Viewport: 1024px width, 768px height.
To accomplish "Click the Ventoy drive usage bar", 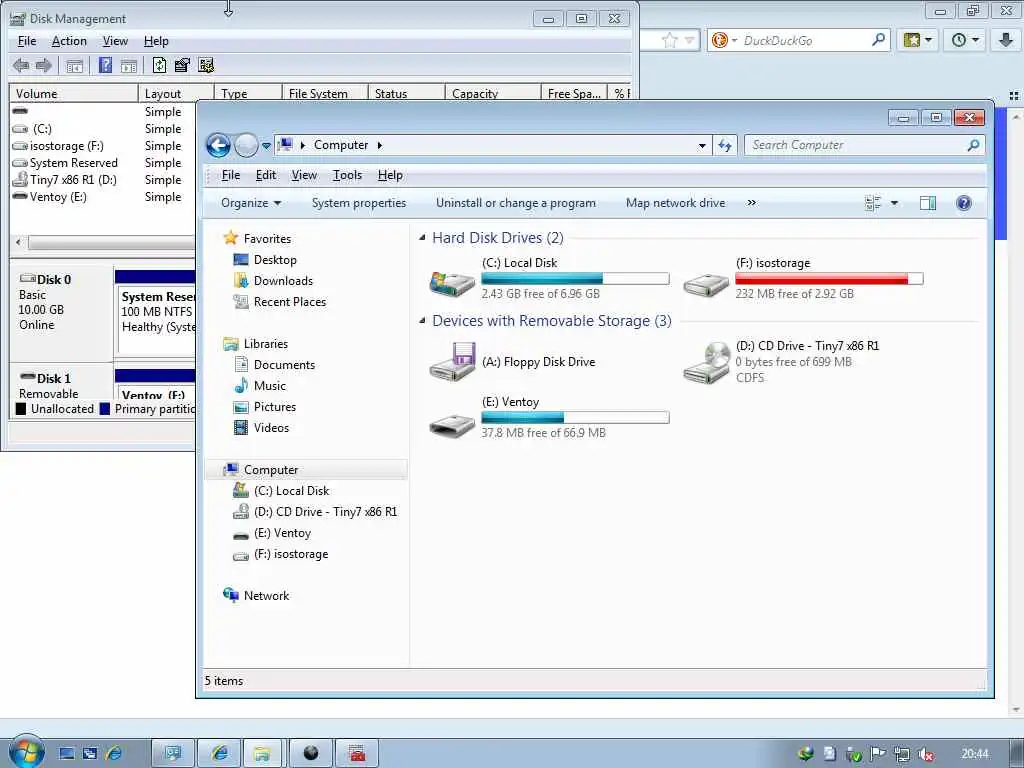I will click(x=575, y=418).
